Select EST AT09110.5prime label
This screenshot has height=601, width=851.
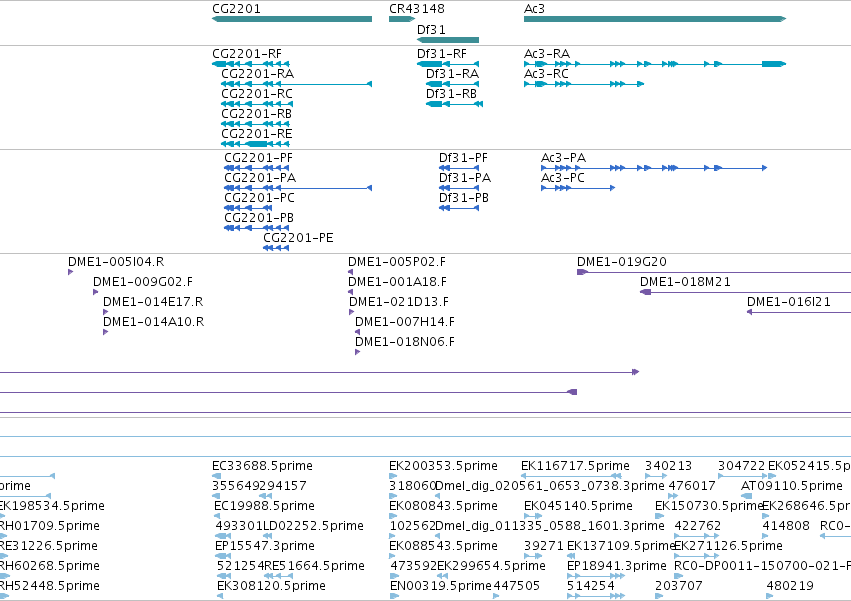pos(792,486)
